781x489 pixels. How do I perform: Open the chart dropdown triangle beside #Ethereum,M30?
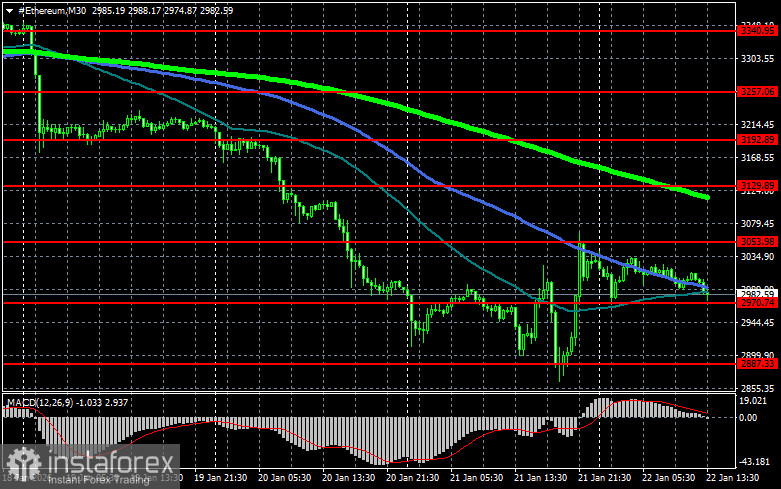click(x=9, y=10)
